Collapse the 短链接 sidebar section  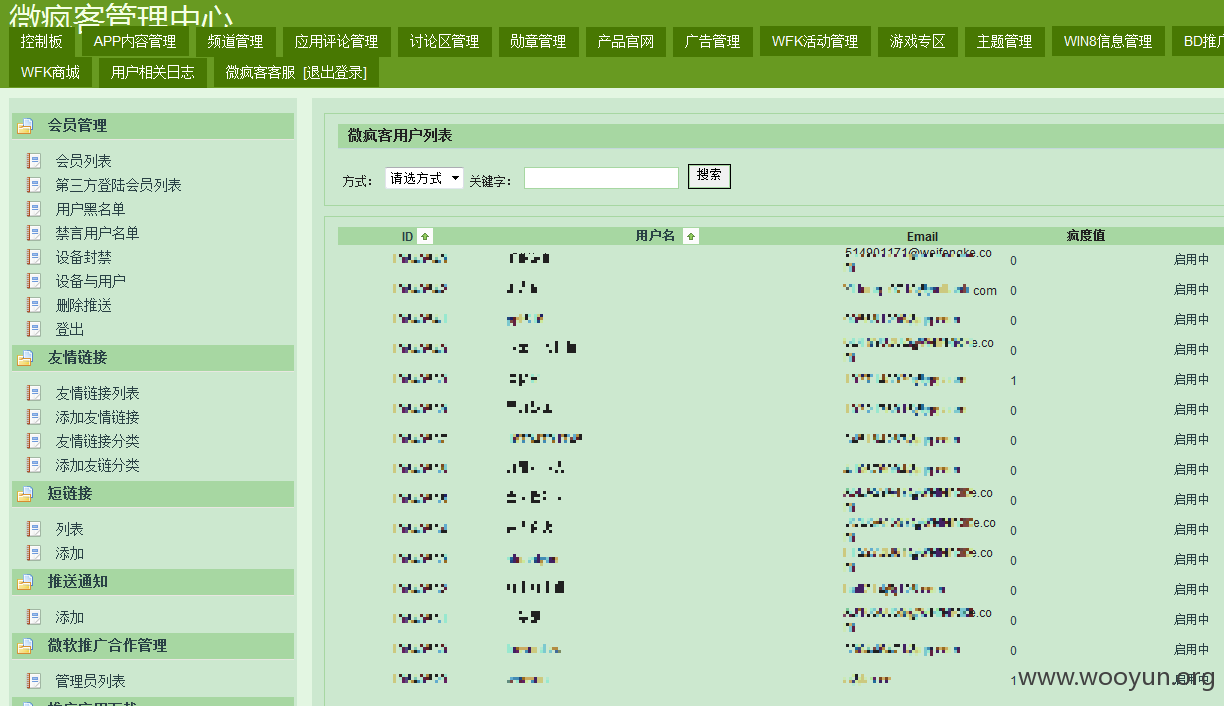point(153,494)
